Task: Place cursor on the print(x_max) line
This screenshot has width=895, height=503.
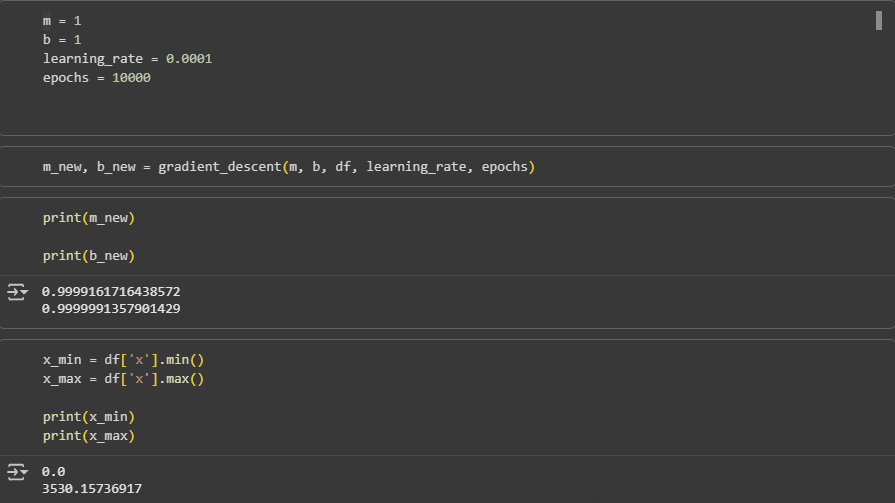Action: coord(88,436)
